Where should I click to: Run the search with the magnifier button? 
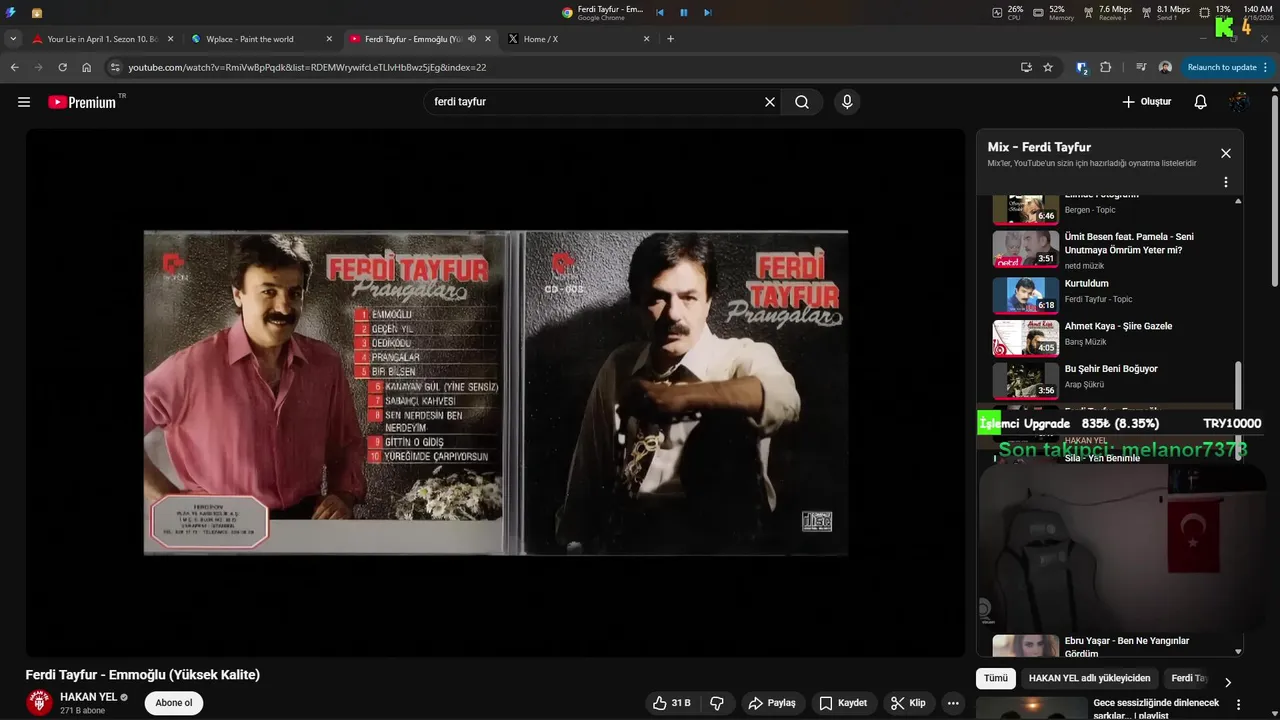[802, 102]
